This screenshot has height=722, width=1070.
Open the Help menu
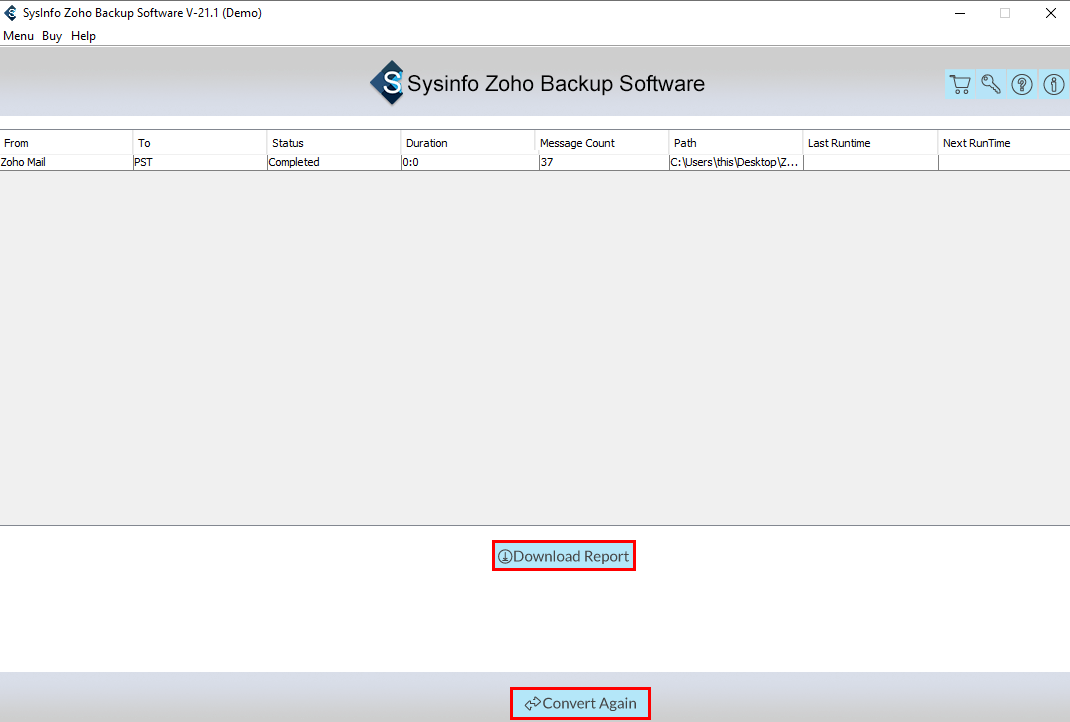pyautogui.click(x=83, y=35)
